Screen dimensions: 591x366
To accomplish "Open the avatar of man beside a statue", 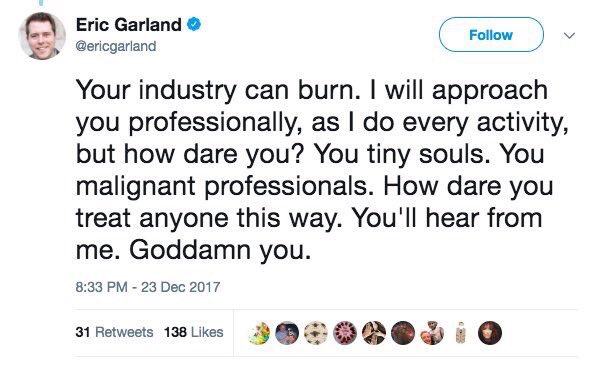I will pos(432,333).
